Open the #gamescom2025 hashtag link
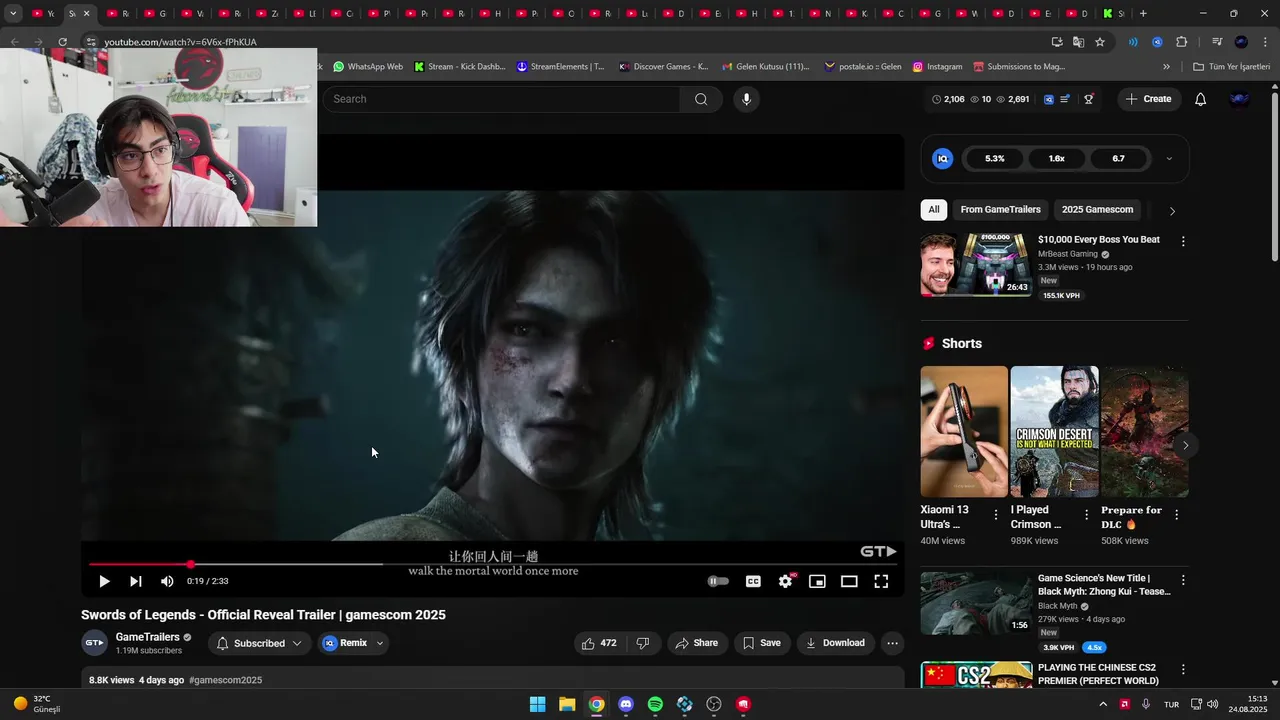Image resolution: width=1280 pixels, height=720 pixels. [x=225, y=680]
